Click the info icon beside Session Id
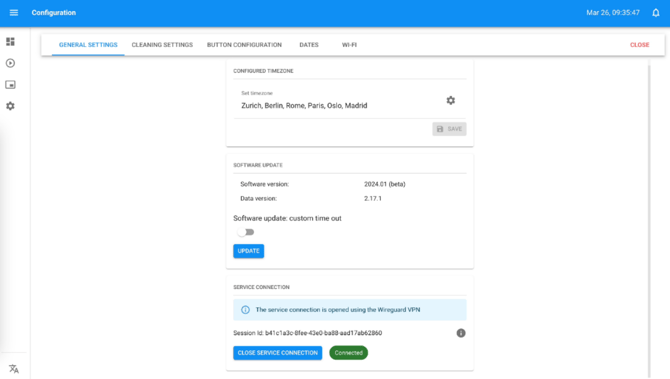The width and height of the screenshot is (670, 379). (x=461, y=333)
